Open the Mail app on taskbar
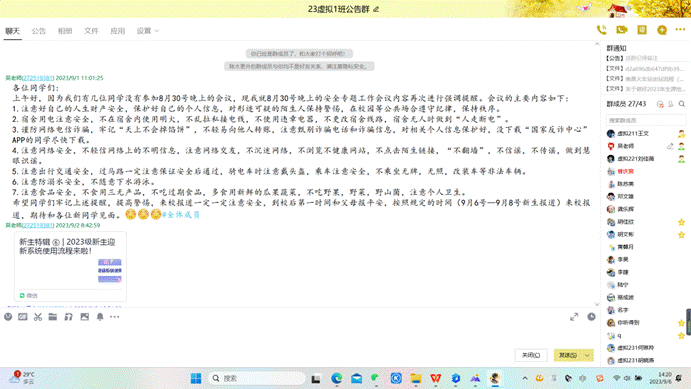 357,378
